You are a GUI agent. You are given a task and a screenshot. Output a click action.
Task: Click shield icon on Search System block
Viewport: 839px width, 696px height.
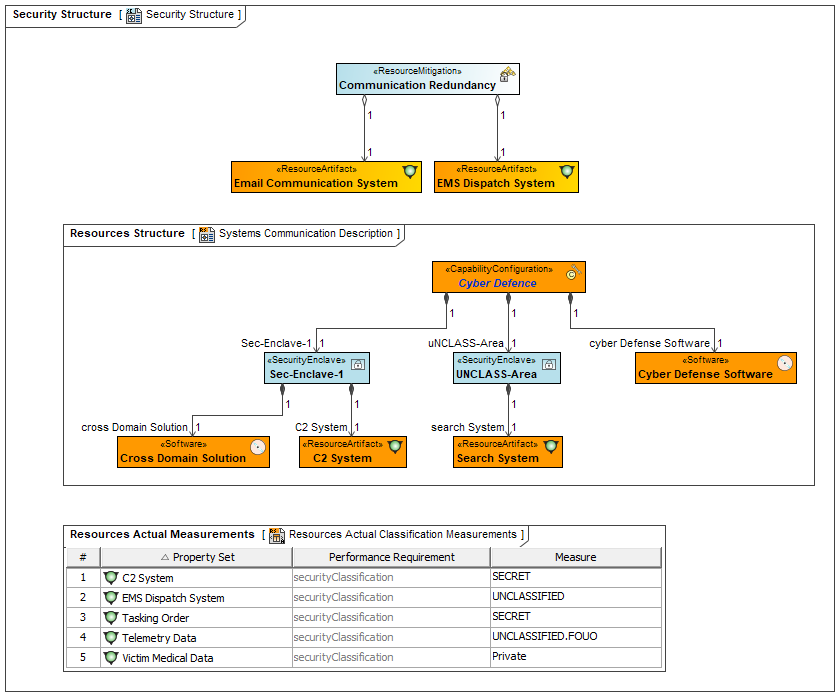pos(551,446)
